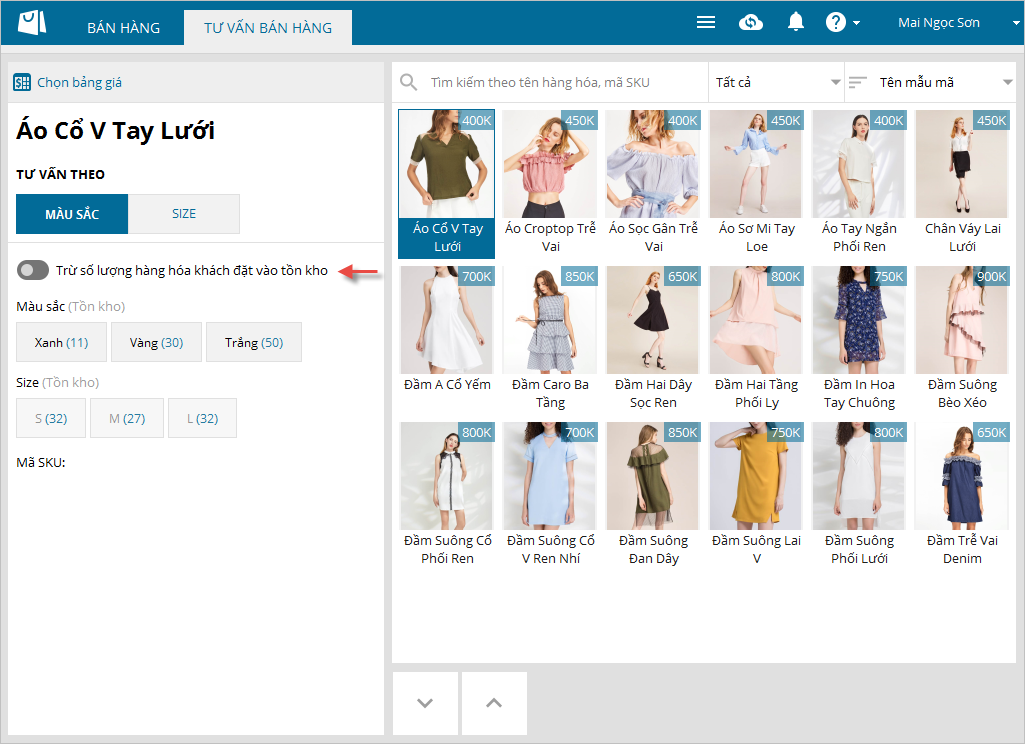This screenshot has width=1025, height=744.
Task: Toggle subtract customer-ordered stock switch
Action: pyautogui.click(x=33, y=270)
